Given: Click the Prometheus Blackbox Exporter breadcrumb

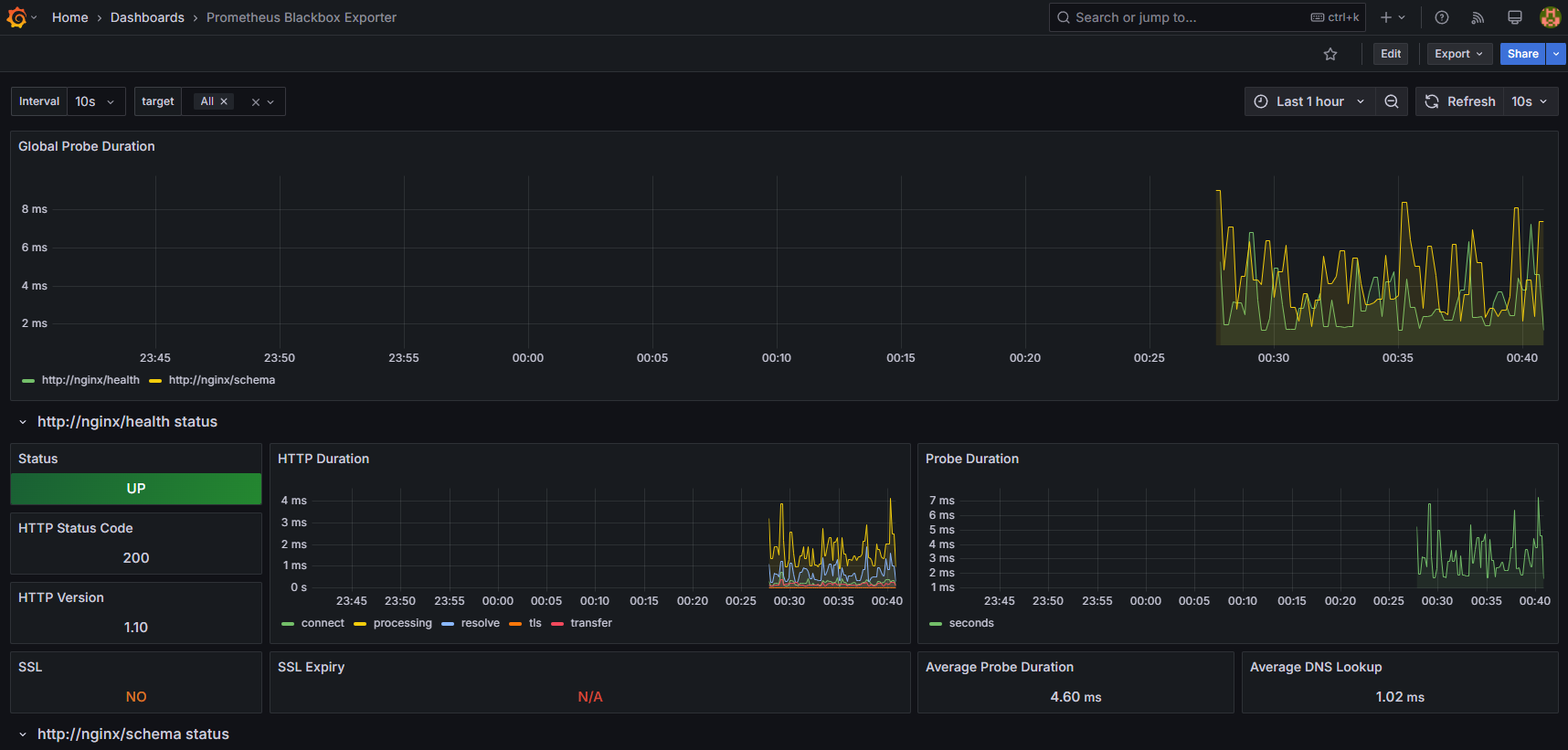Looking at the screenshot, I should coord(302,17).
